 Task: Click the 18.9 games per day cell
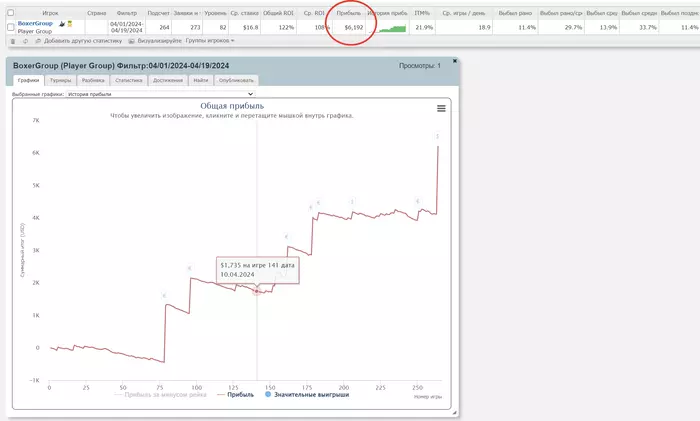[x=464, y=27]
